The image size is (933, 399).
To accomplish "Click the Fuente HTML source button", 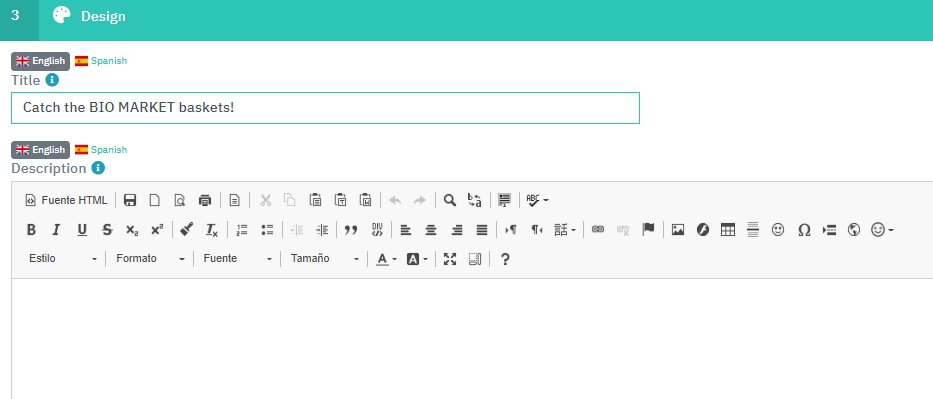I will pos(67,200).
